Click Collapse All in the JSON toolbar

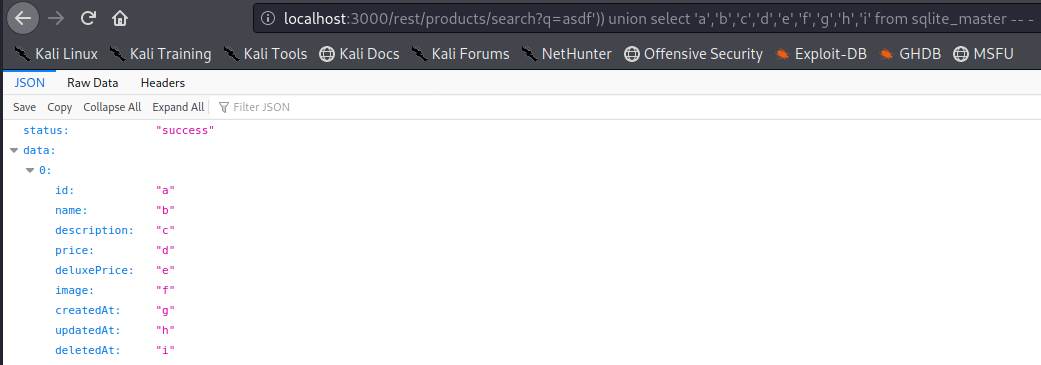point(112,107)
